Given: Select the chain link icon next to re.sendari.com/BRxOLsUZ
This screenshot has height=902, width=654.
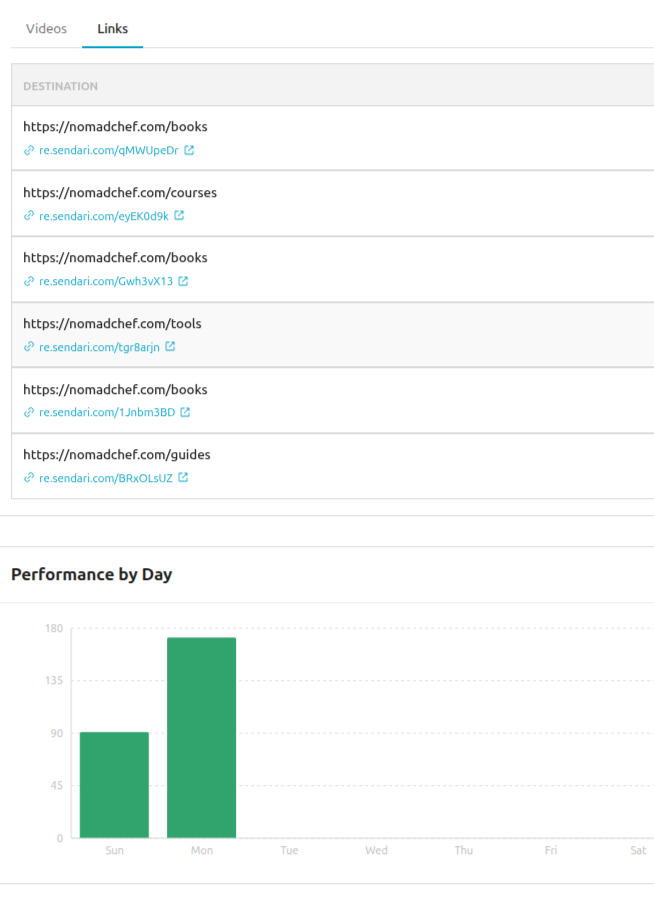Looking at the screenshot, I should [x=28, y=478].
